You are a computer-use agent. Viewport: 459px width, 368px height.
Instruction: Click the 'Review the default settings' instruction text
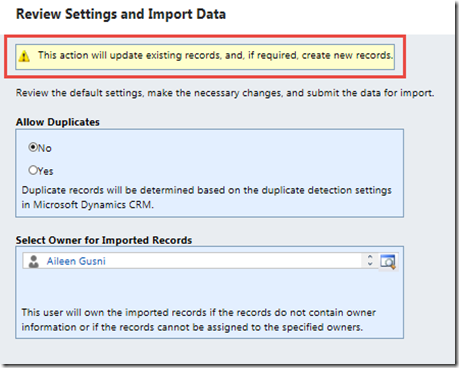pos(225,93)
